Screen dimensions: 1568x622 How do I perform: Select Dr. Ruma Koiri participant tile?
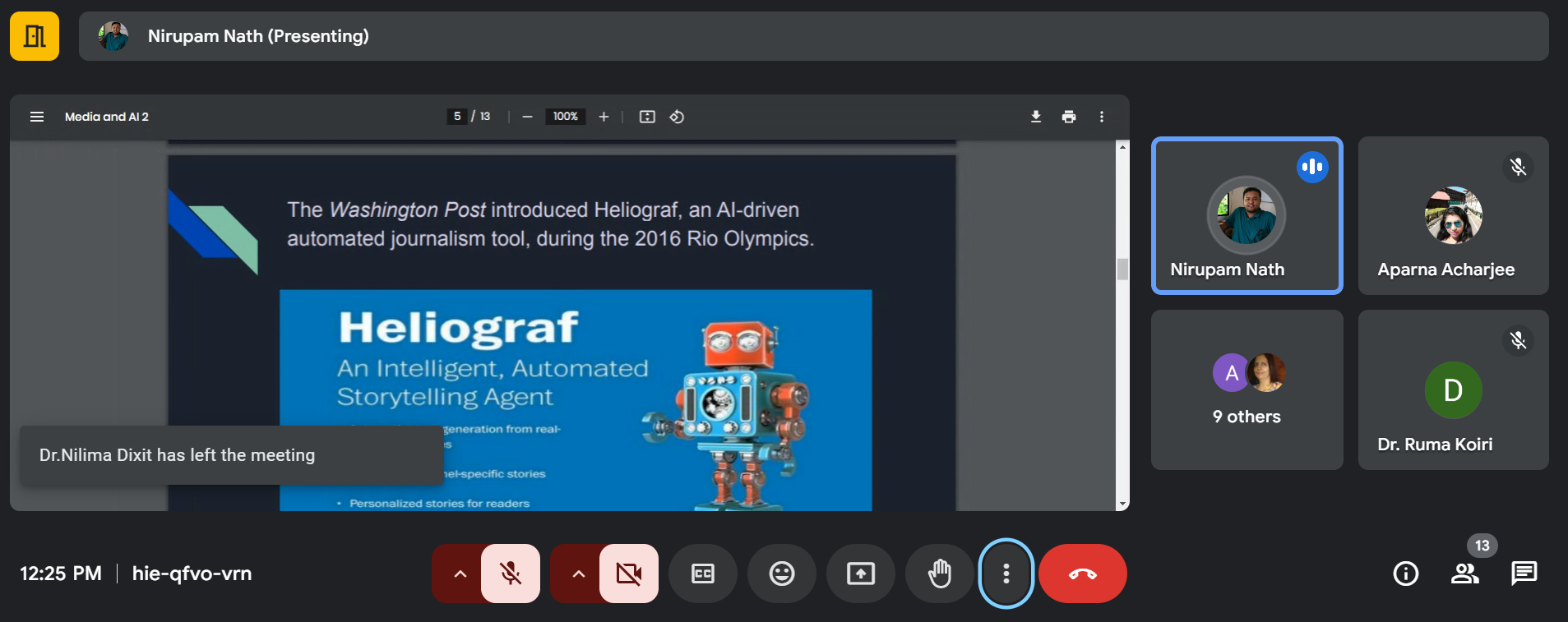pos(1454,389)
